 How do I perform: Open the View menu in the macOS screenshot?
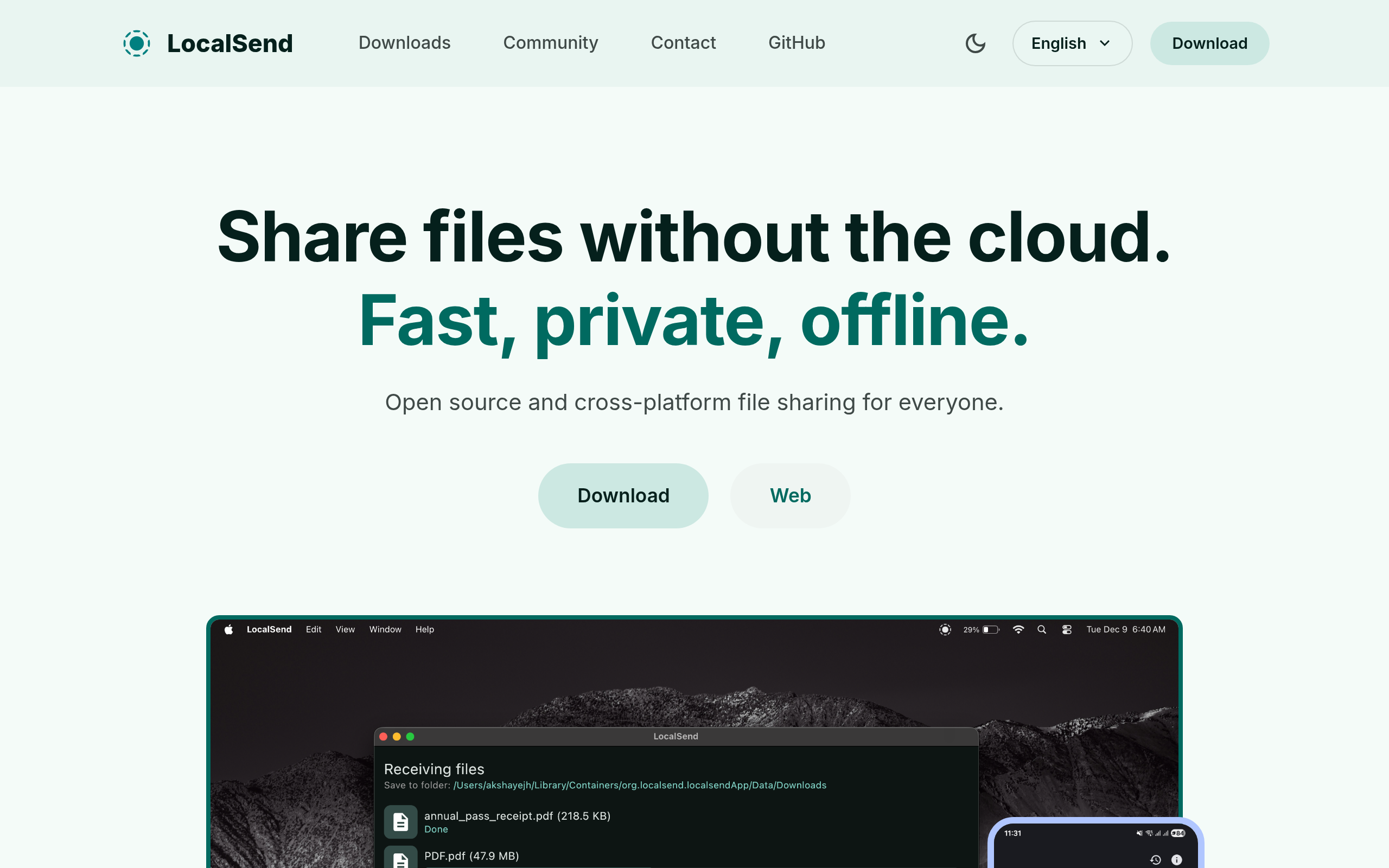[x=345, y=629]
